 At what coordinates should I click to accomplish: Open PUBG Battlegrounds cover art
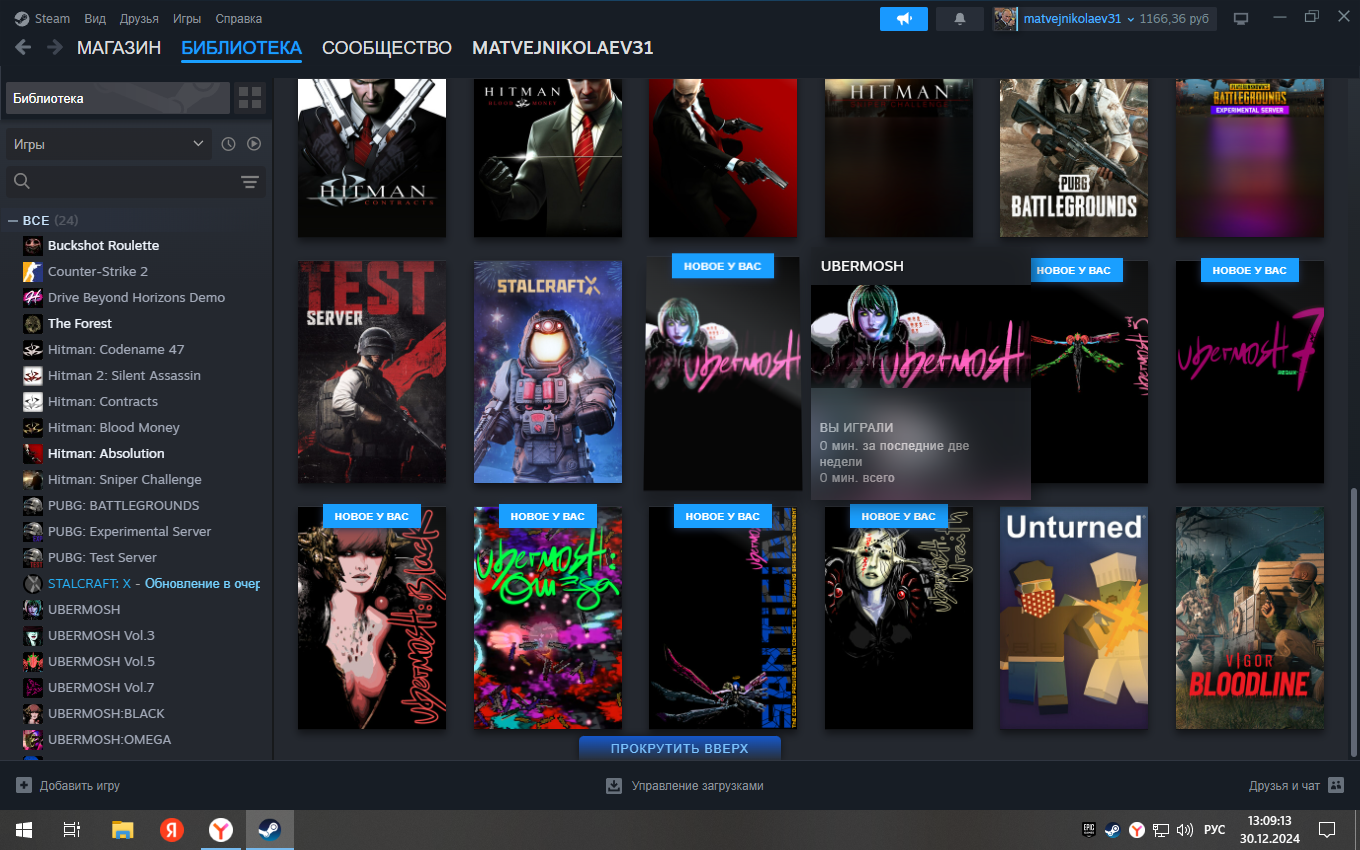1074,157
